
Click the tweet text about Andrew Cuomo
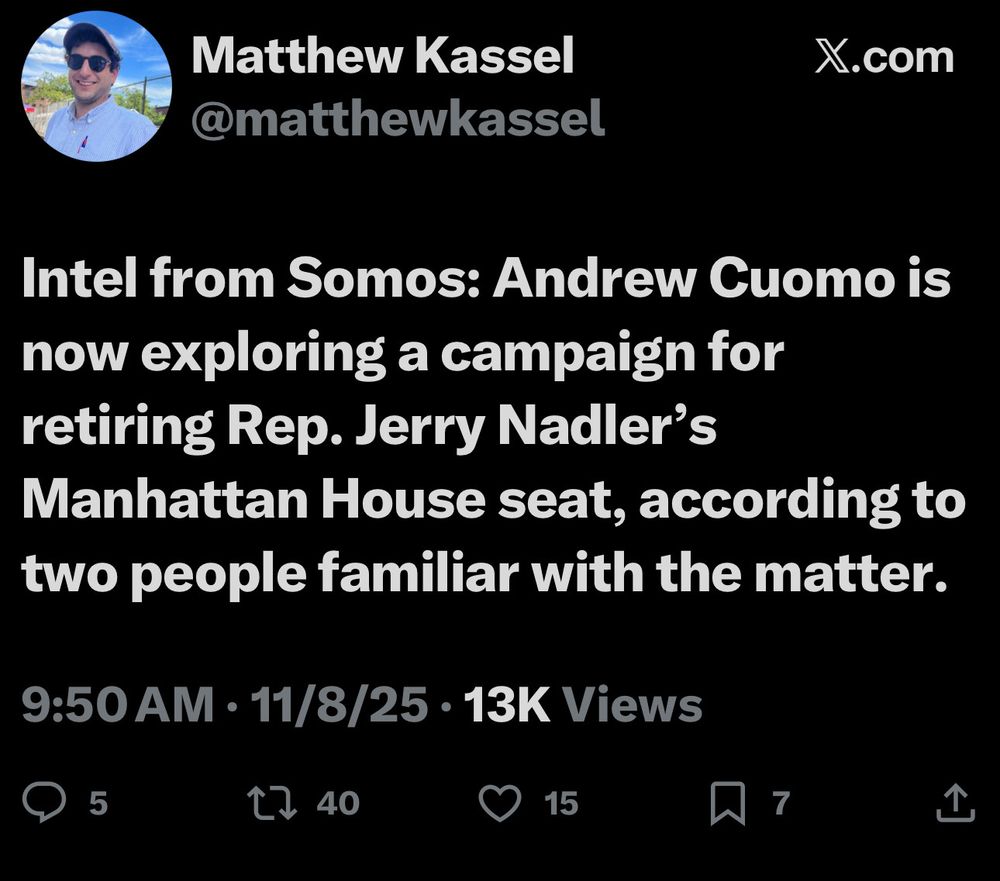coord(494,426)
